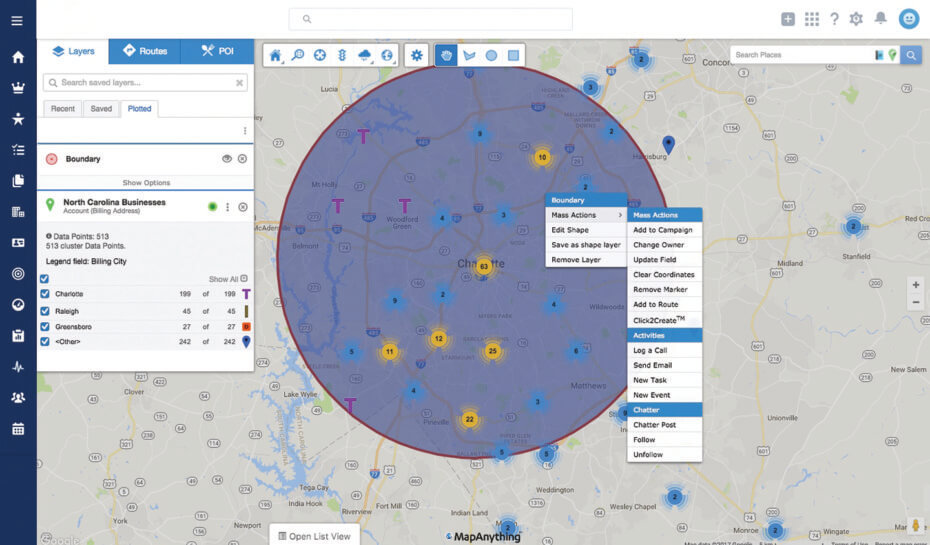Image resolution: width=930 pixels, height=545 pixels.
Task: Open the building accounts sidebar icon
Action: (x=18, y=212)
